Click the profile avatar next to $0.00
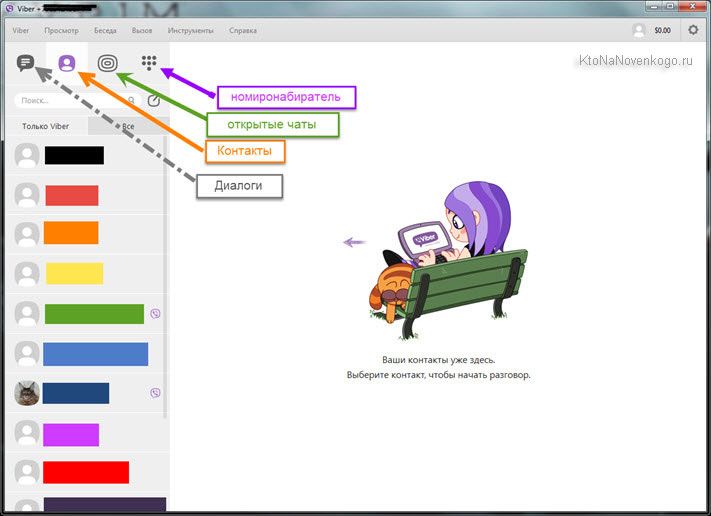This screenshot has width=711, height=516. pos(639,30)
